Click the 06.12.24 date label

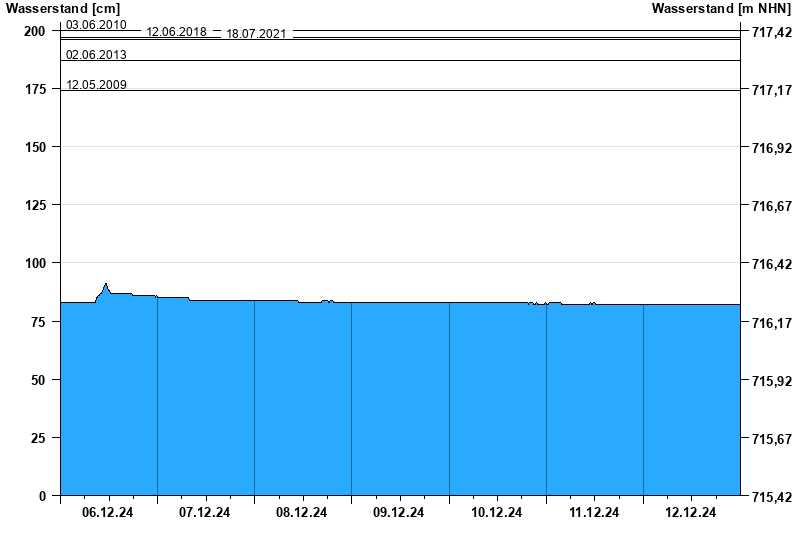tap(108, 512)
